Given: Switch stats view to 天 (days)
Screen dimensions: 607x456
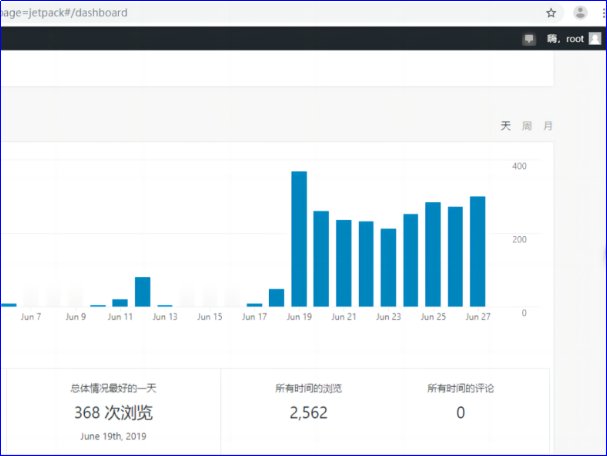Looking at the screenshot, I should pos(505,126).
